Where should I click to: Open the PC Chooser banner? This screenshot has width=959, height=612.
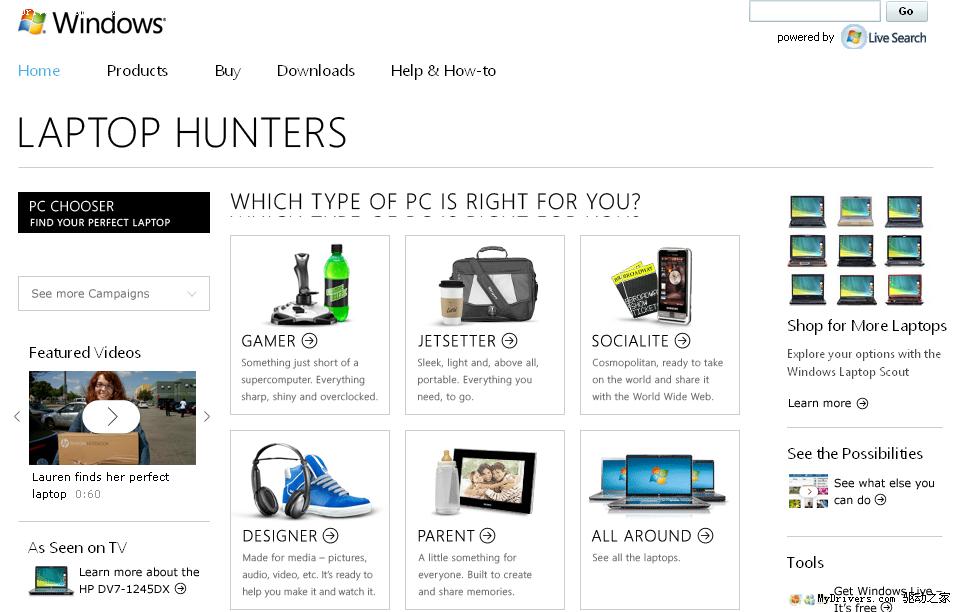114,213
